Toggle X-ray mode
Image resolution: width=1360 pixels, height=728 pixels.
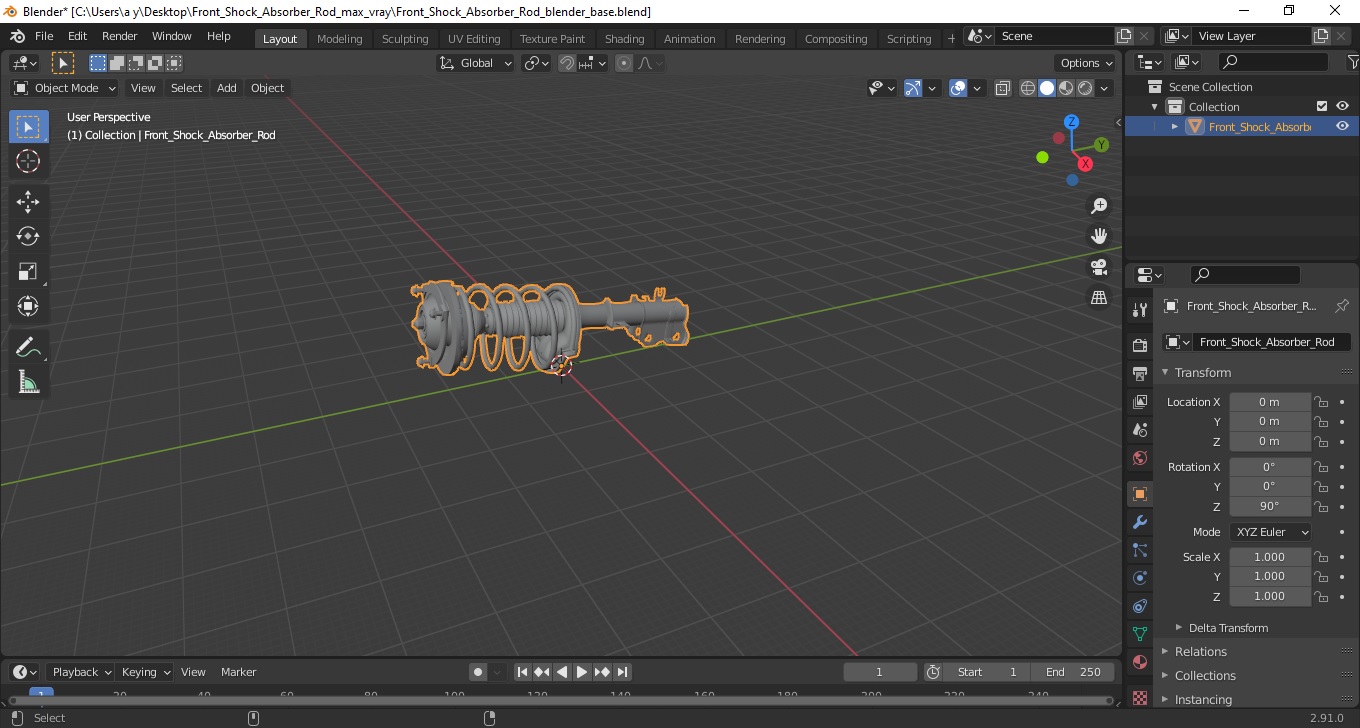tap(1003, 88)
